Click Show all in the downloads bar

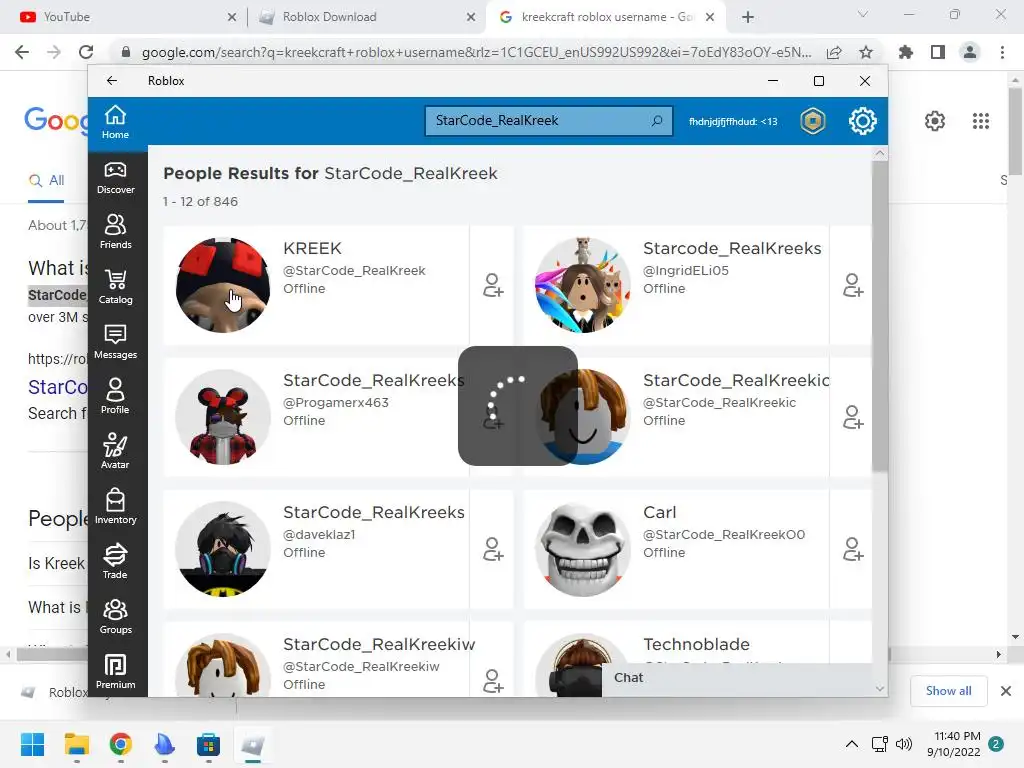tap(948, 691)
